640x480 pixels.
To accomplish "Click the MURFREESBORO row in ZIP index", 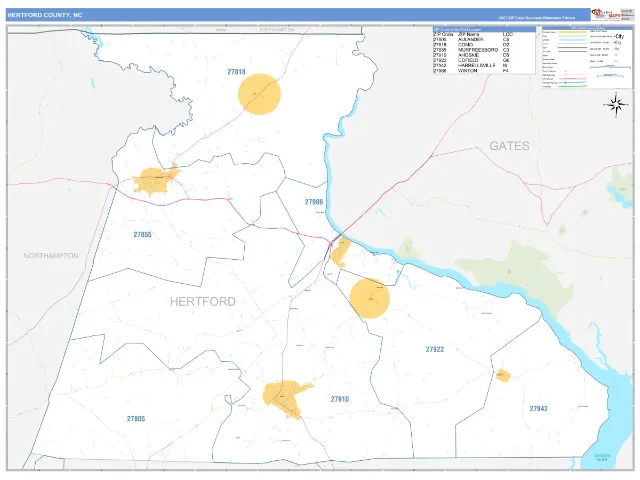I will [x=484, y=50].
